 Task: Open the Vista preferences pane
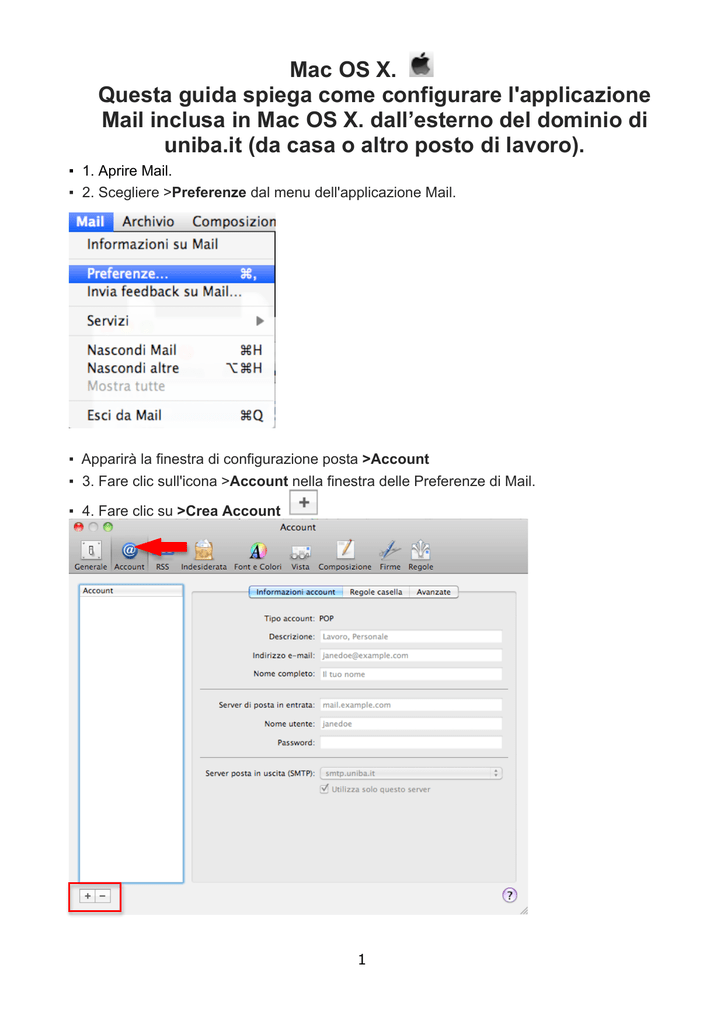[x=300, y=556]
